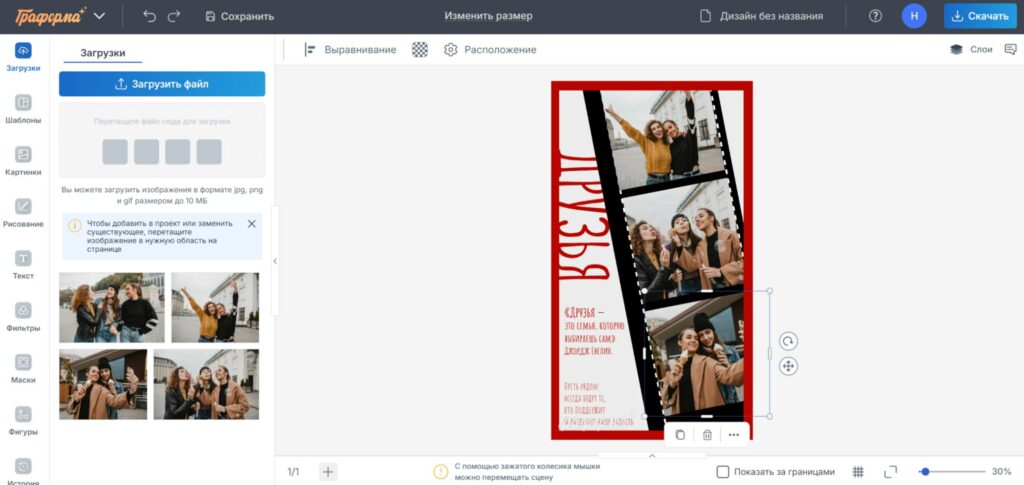Image resolution: width=1024 pixels, height=485 pixels.
Task: Close the drag-image hint notice
Action: 251,224
